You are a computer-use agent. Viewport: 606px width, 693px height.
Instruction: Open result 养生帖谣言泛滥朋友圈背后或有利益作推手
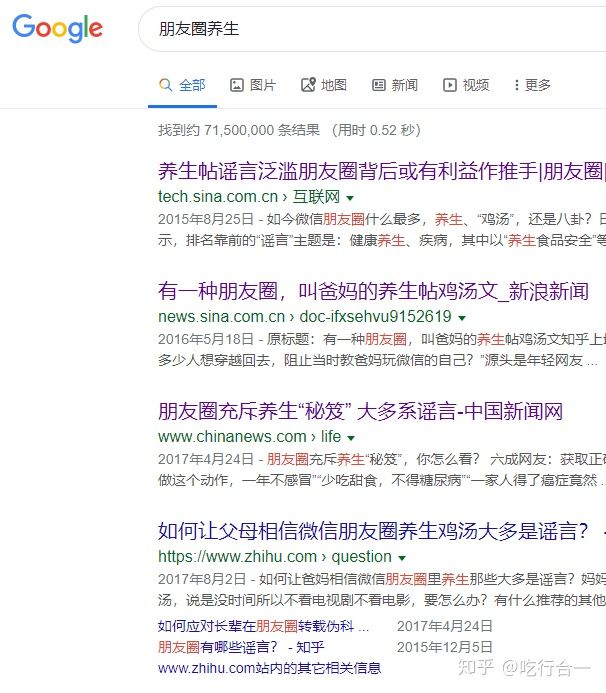click(x=382, y=171)
